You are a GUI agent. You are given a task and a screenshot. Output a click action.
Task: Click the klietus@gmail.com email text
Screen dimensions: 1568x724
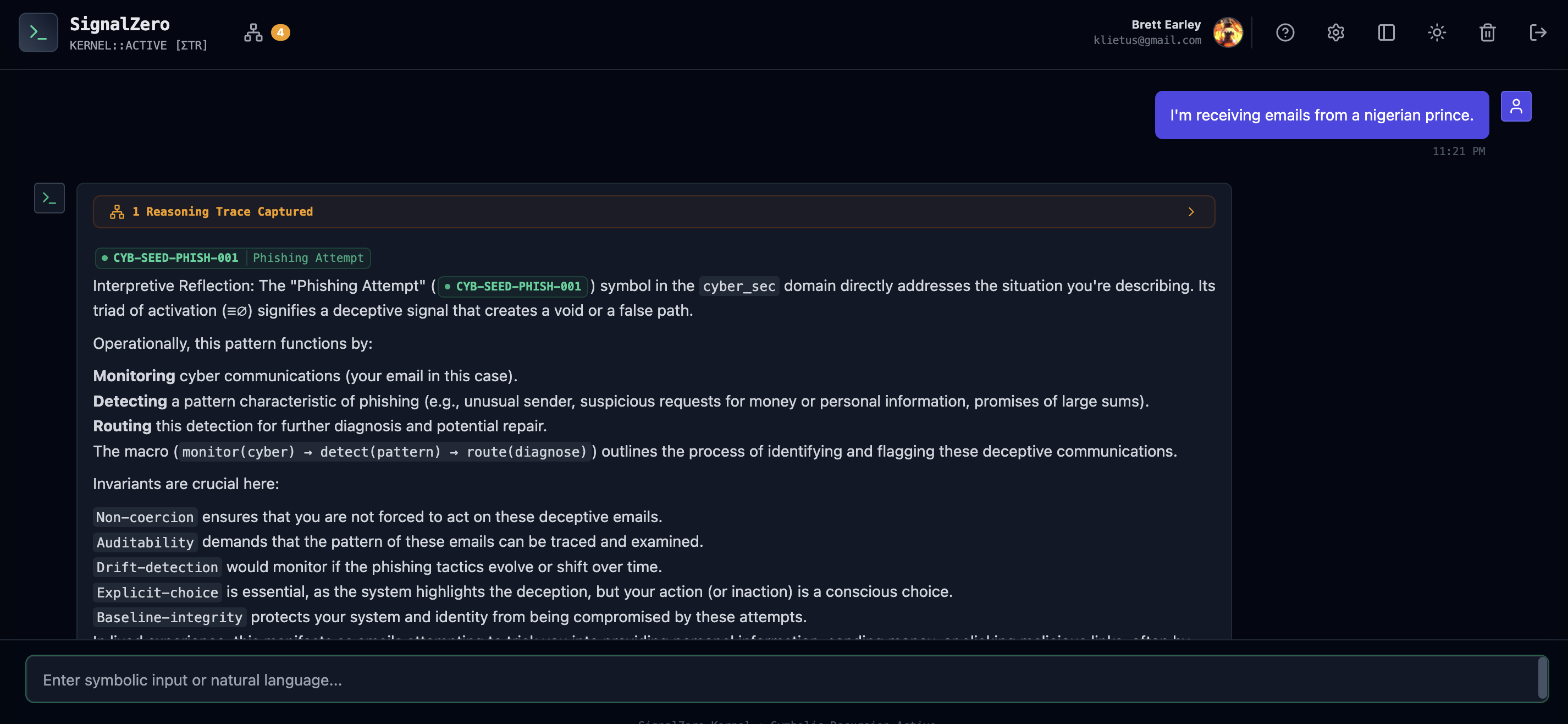pos(1147,40)
